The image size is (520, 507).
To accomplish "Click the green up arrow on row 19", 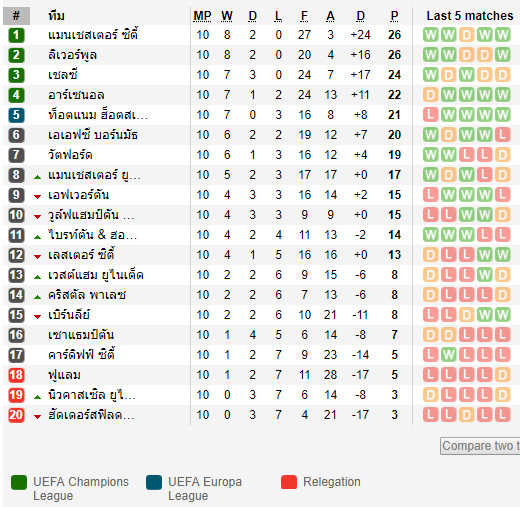I will coord(38,397).
